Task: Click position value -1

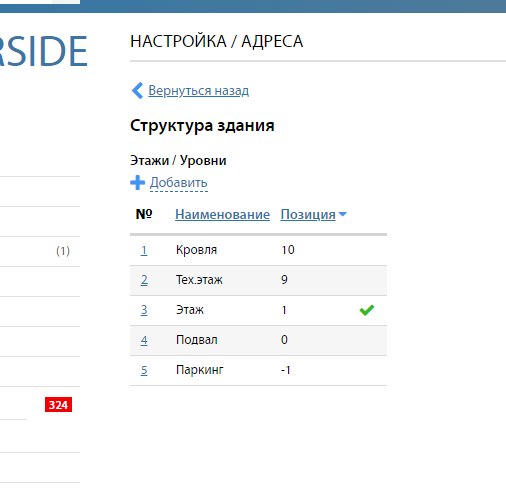Action: tap(286, 370)
